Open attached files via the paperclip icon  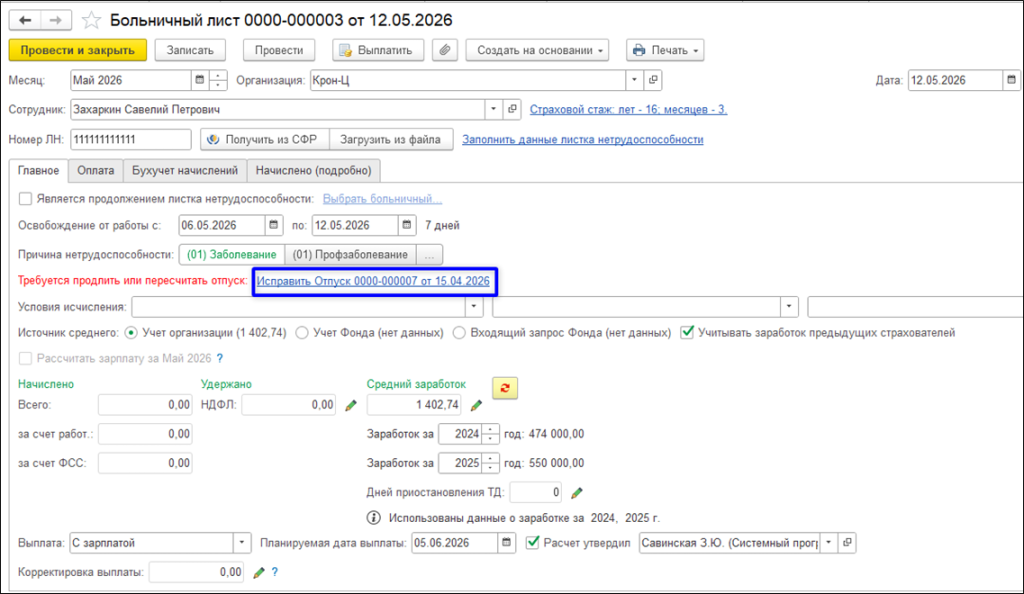445,50
